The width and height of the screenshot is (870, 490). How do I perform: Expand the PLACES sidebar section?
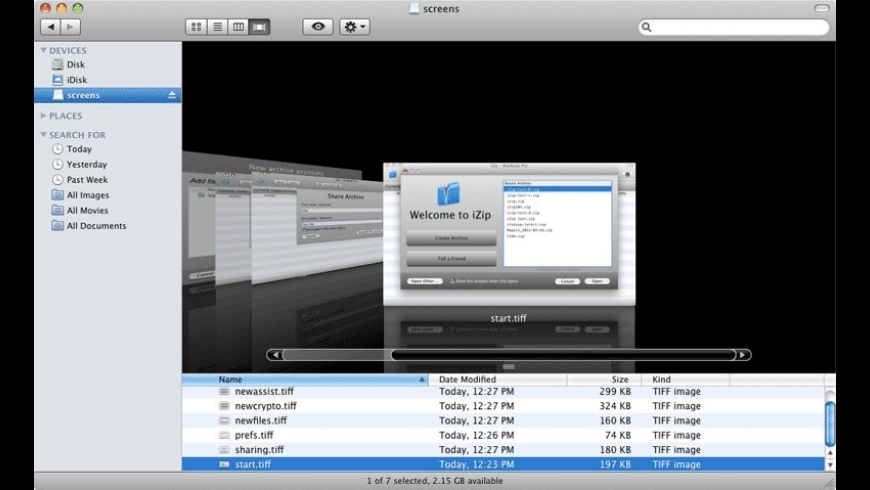coord(44,116)
